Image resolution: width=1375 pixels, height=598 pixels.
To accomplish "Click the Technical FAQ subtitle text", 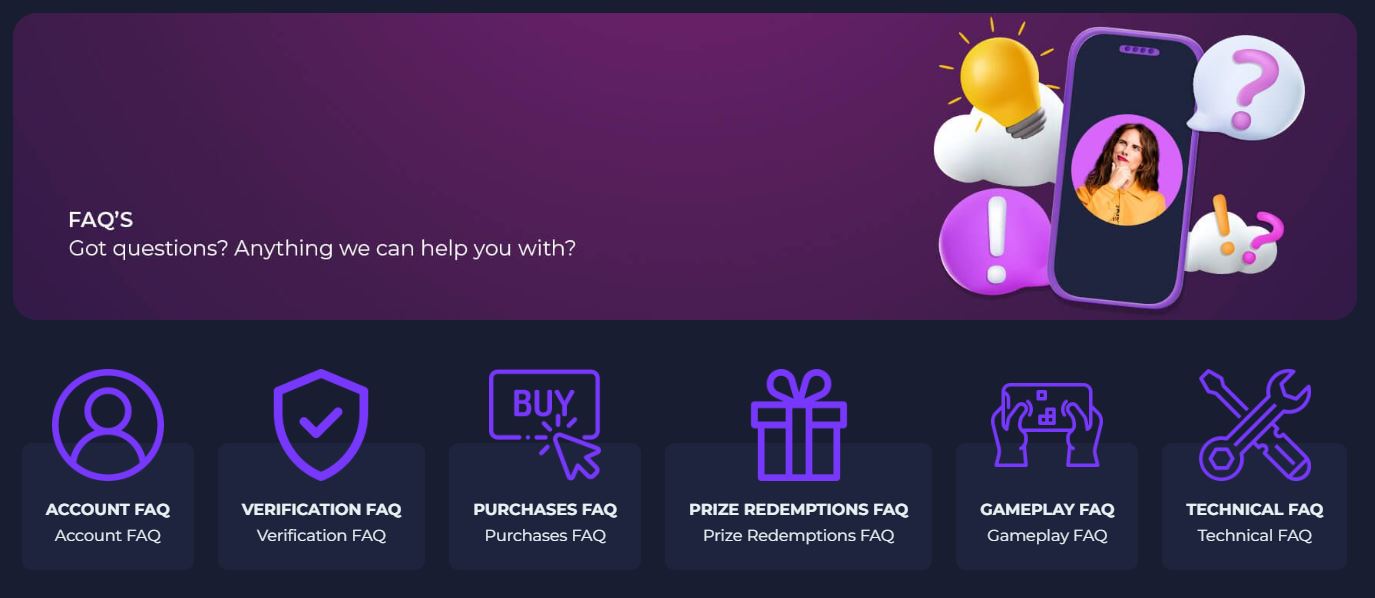I will pyautogui.click(x=1254, y=535).
